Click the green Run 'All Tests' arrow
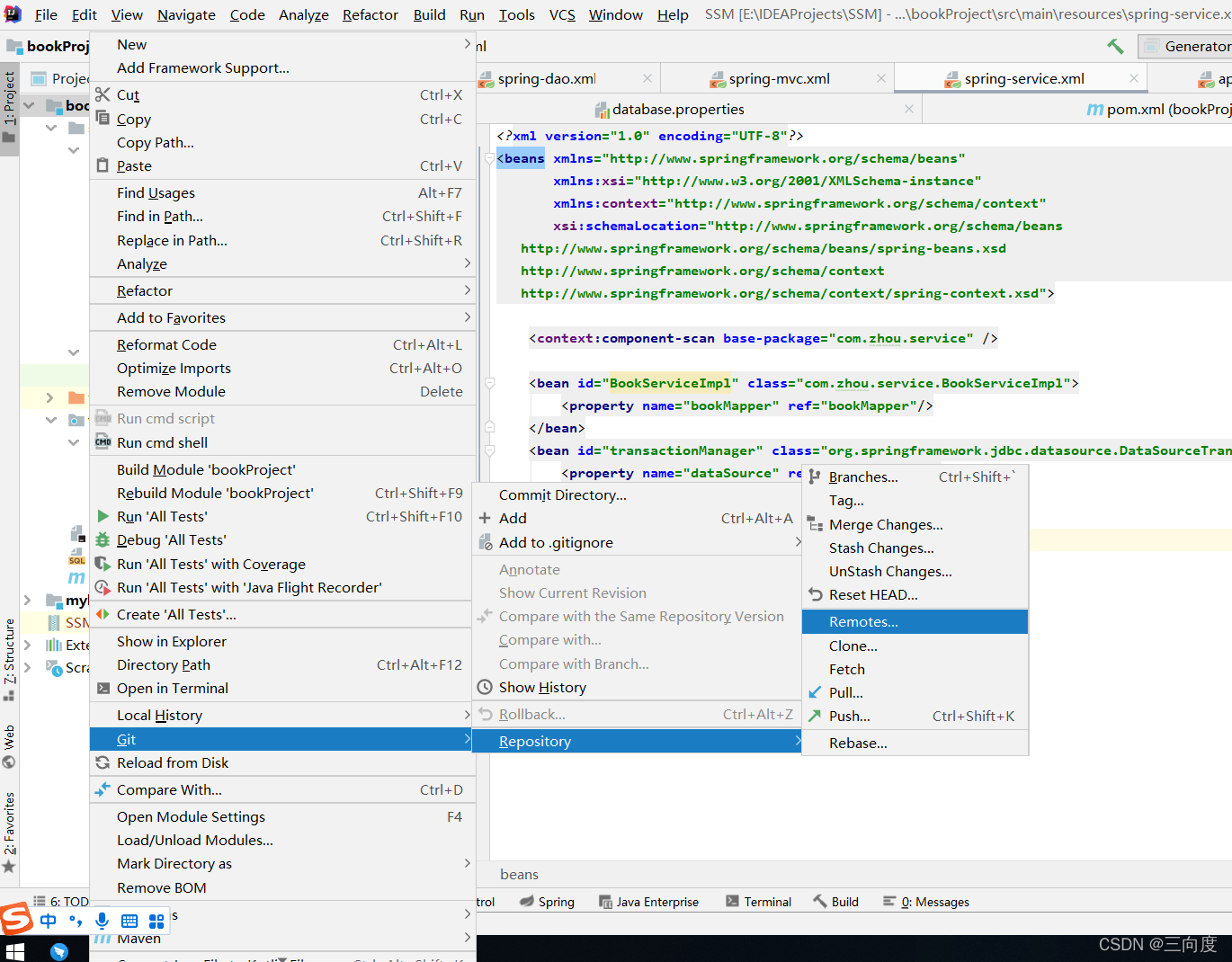Viewport: 1232px width, 962px height. 103,516
